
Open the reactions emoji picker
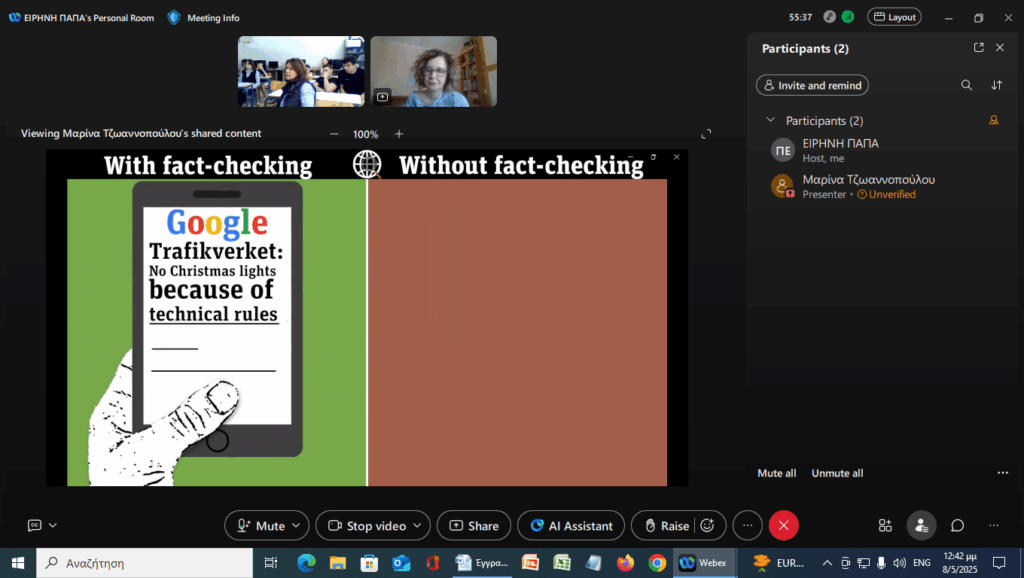tap(707, 525)
